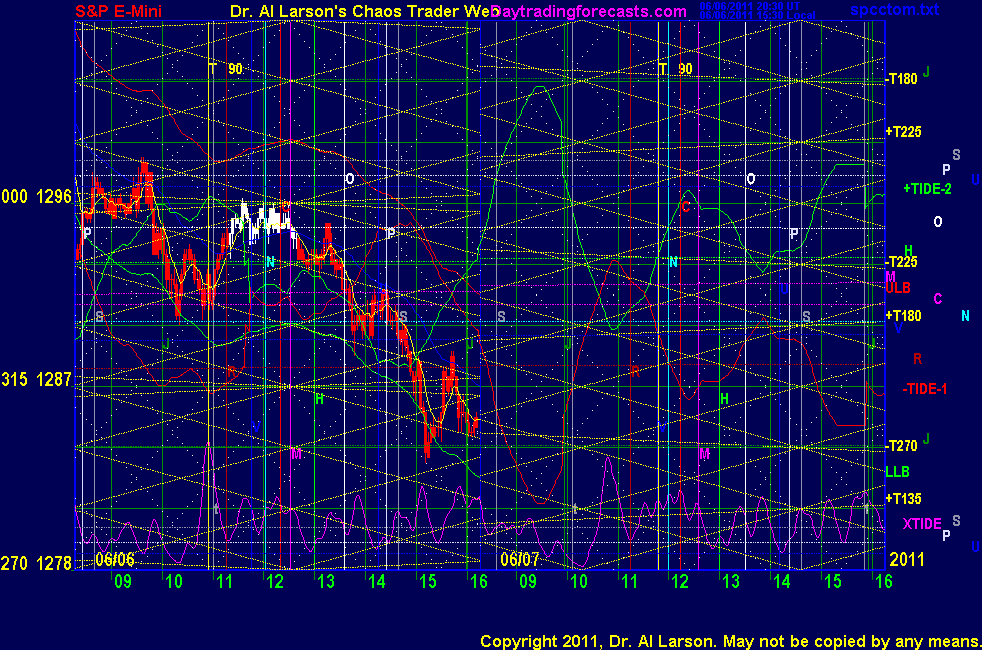The width and height of the screenshot is (982, 650).
Task: Click the spcctom.txt file name label
Action: [x=894, y=9]
